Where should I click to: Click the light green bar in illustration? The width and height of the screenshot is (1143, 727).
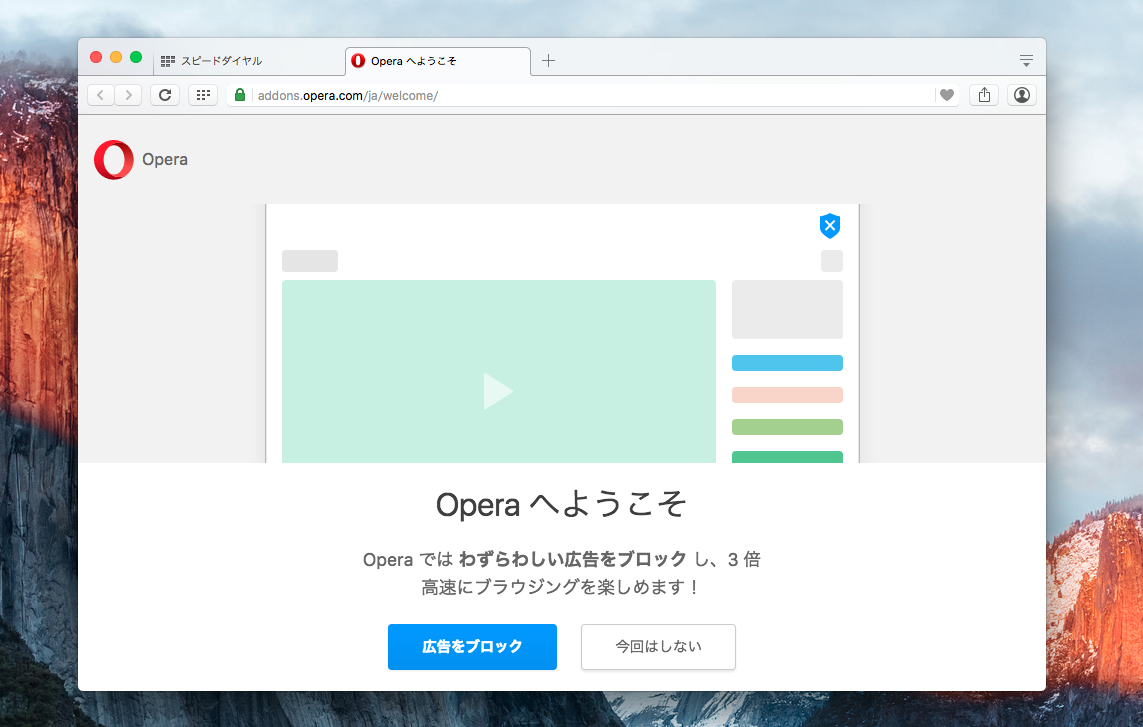click(x=787, y=427)
